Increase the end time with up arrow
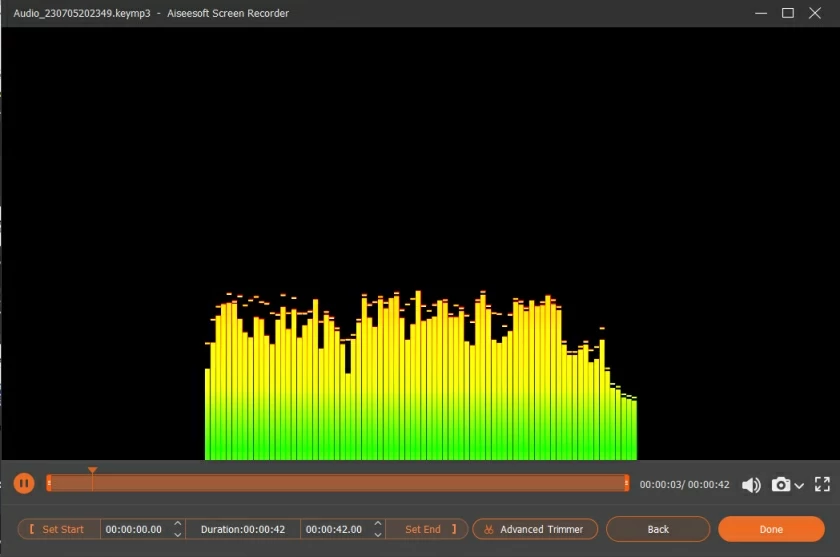This screenshot has width=840, height=557. pyautogui.click(x=378, y=523)
